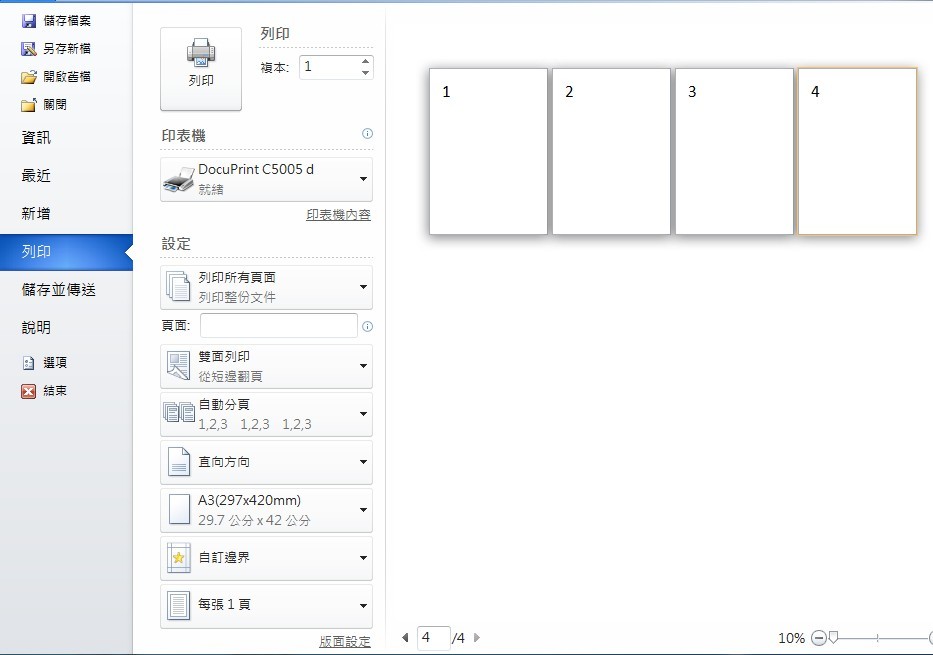Click the A3 paper size icon

pos(179,509)
